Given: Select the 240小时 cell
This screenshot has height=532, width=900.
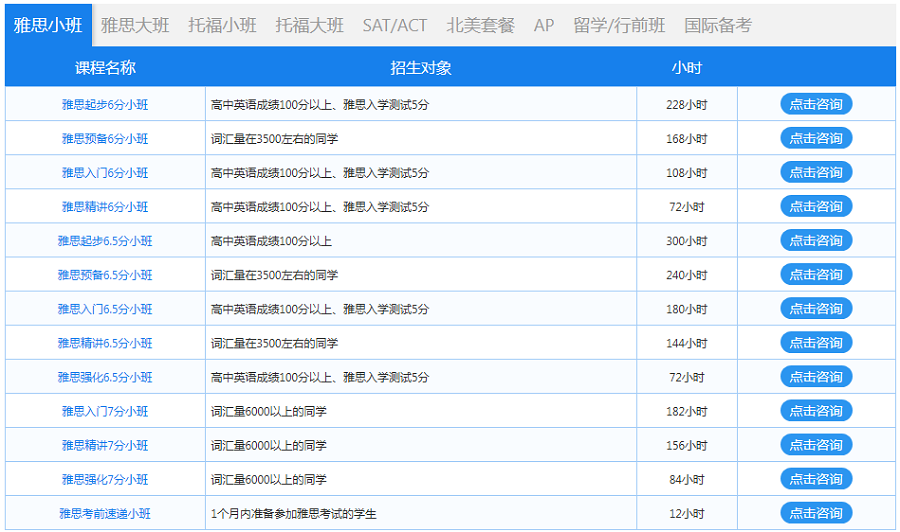Looking at the screenshot, I should 686,275.
